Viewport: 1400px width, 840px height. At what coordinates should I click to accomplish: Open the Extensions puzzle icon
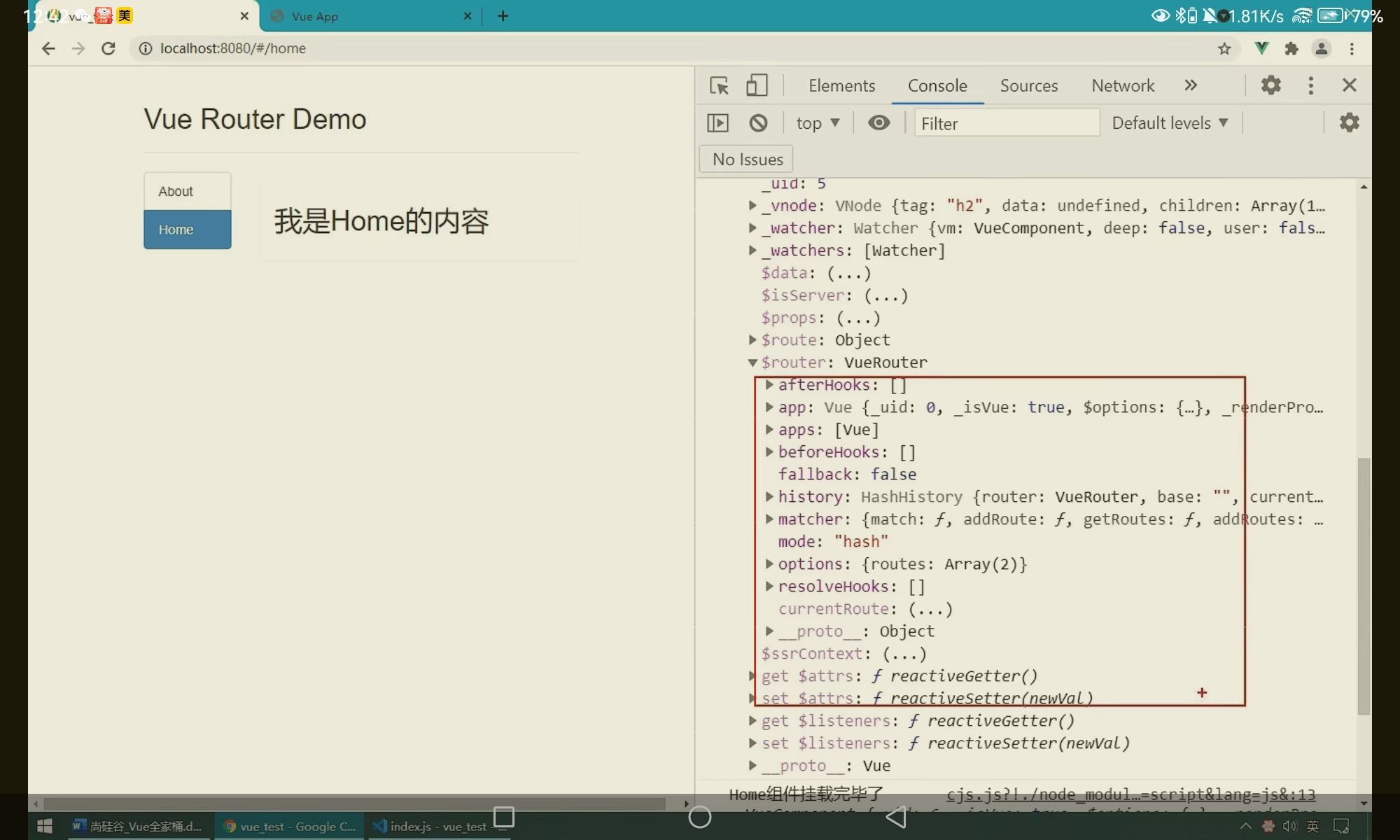click(x=1291, y=48)
